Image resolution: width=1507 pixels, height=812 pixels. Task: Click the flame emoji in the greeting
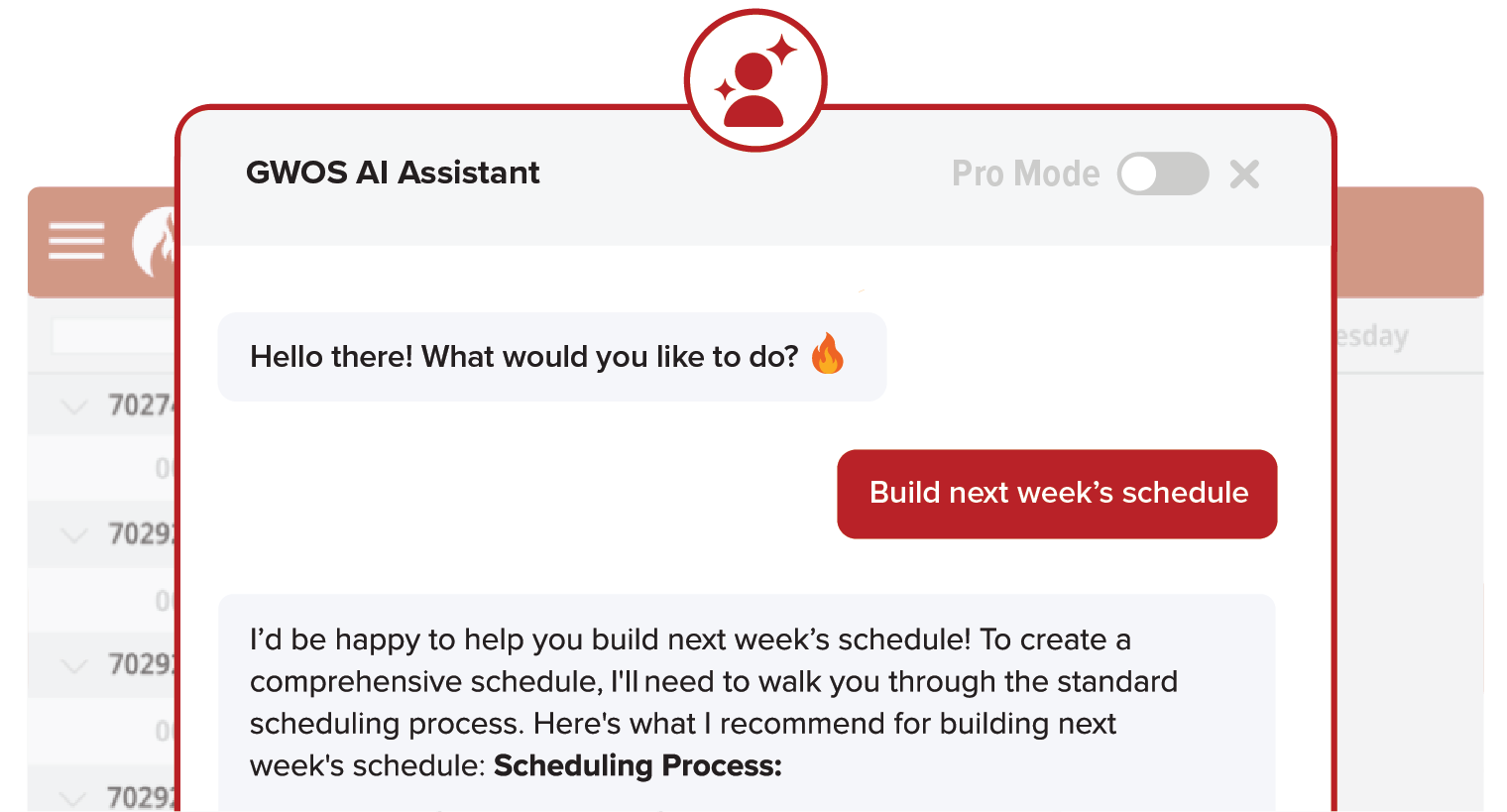(x=827, y=354)
